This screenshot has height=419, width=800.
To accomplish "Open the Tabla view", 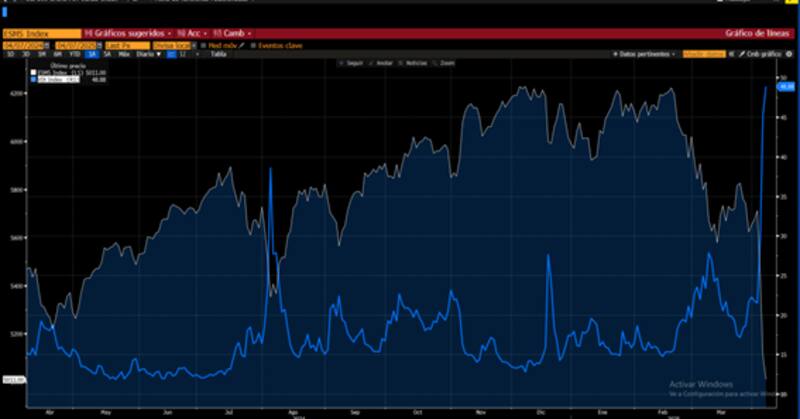I will coord(218,54).
